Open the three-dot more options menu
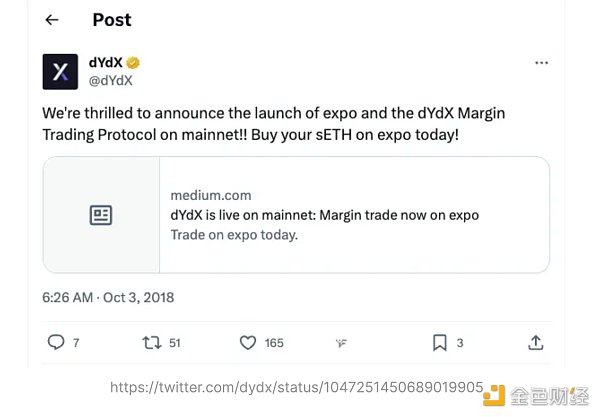The width and height of the screenshot is (600, 417). 541,63
